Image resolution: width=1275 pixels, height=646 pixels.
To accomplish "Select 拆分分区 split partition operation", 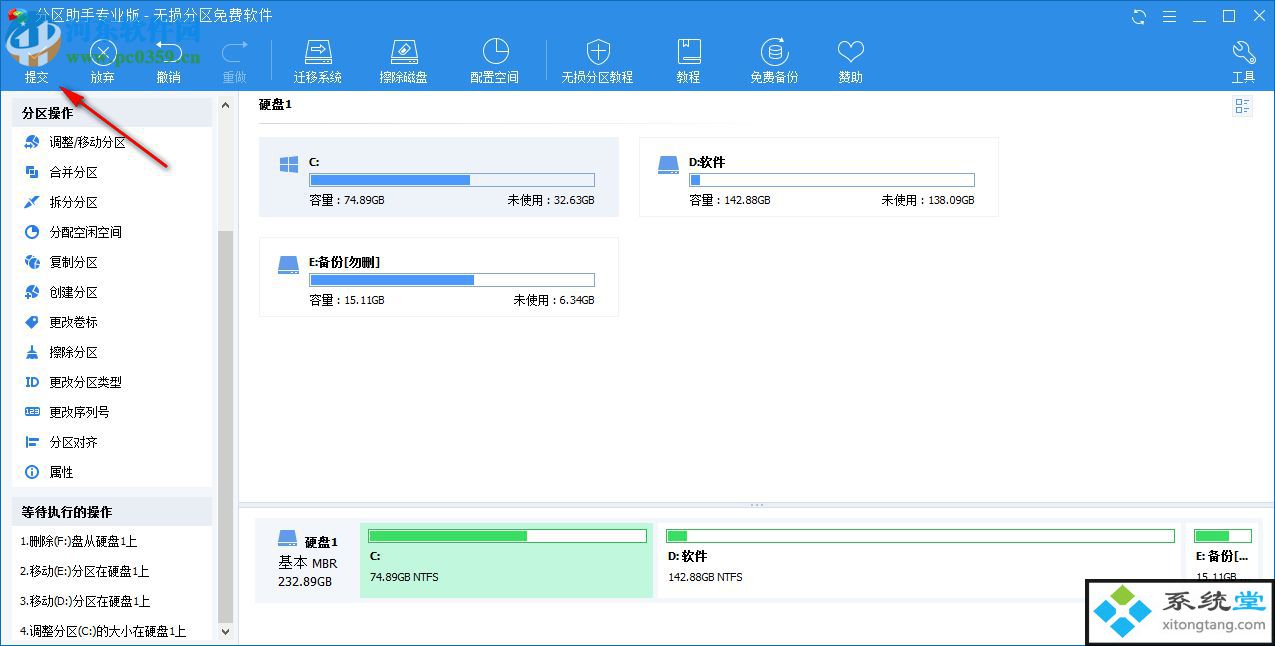I will click(112, 202).
